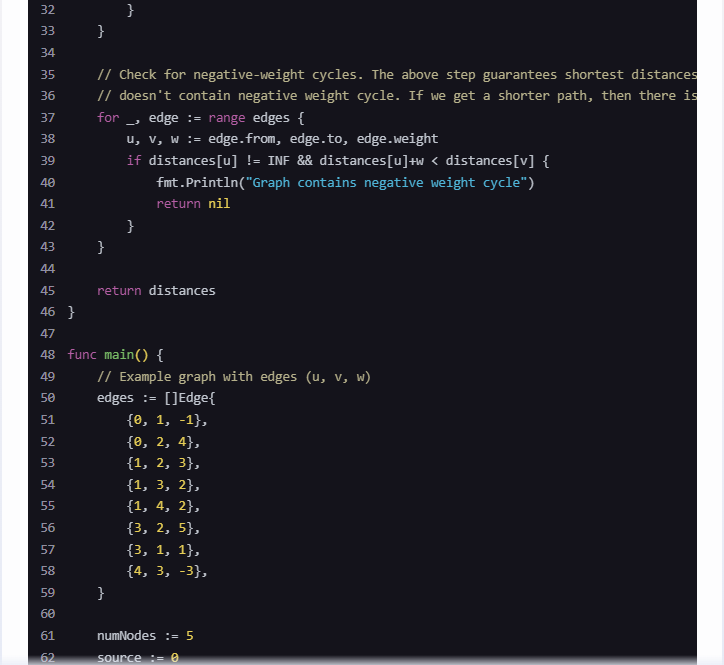Click the closing brace on line 46
Screen dimensions: 724x665
pos(71,312)
